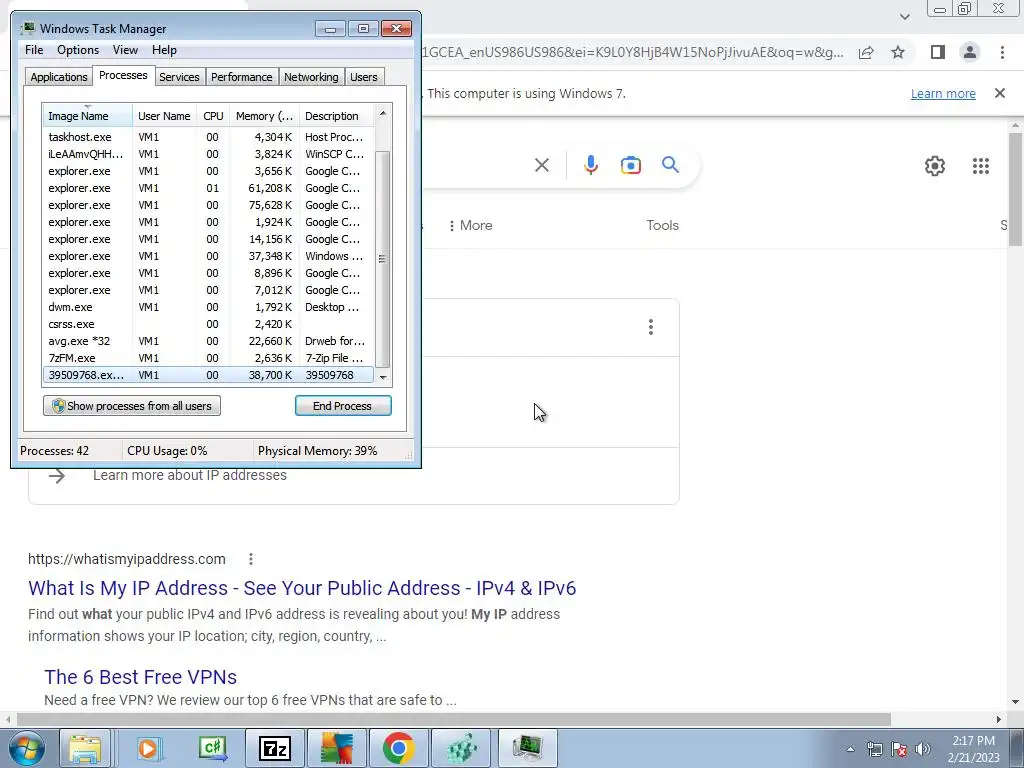Open Google search by image camera
The image size is (1024, 768).
point(630,165)
